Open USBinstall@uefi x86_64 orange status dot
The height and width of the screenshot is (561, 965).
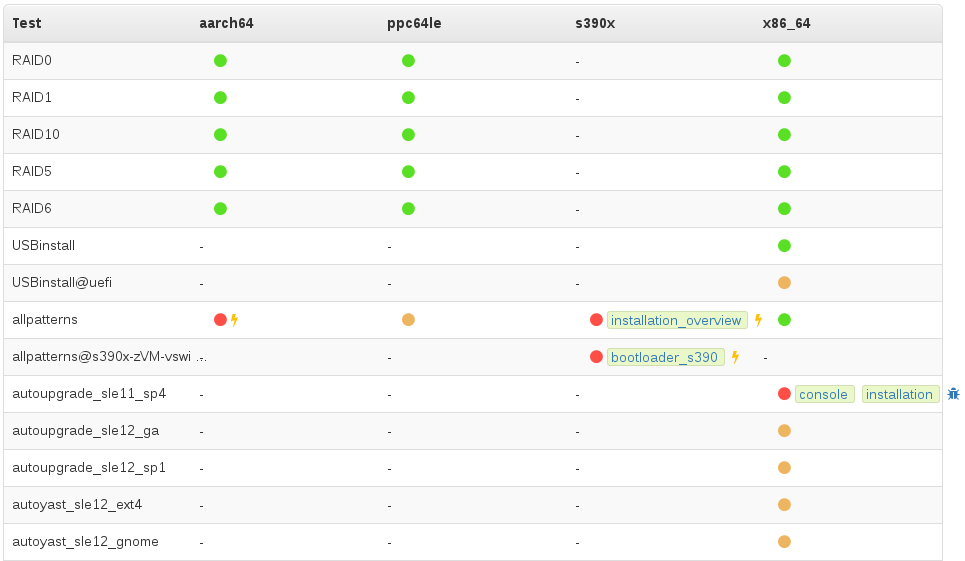coord(784,283)
